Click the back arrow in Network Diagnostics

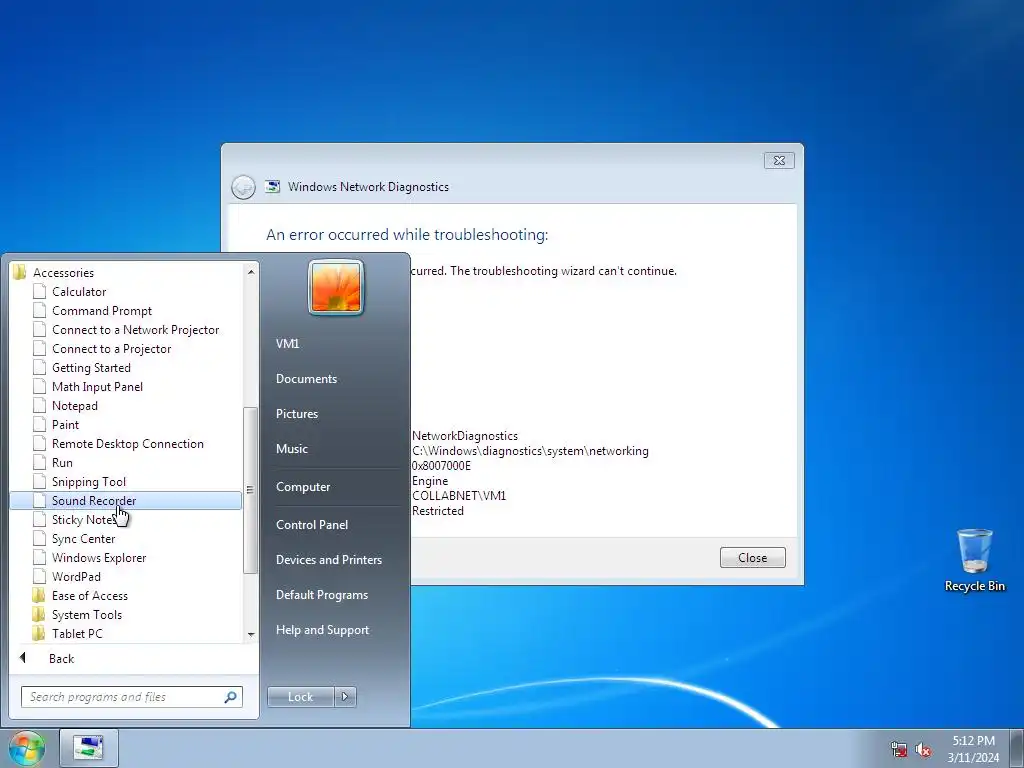pyautogui.click(x=243, y=187)
